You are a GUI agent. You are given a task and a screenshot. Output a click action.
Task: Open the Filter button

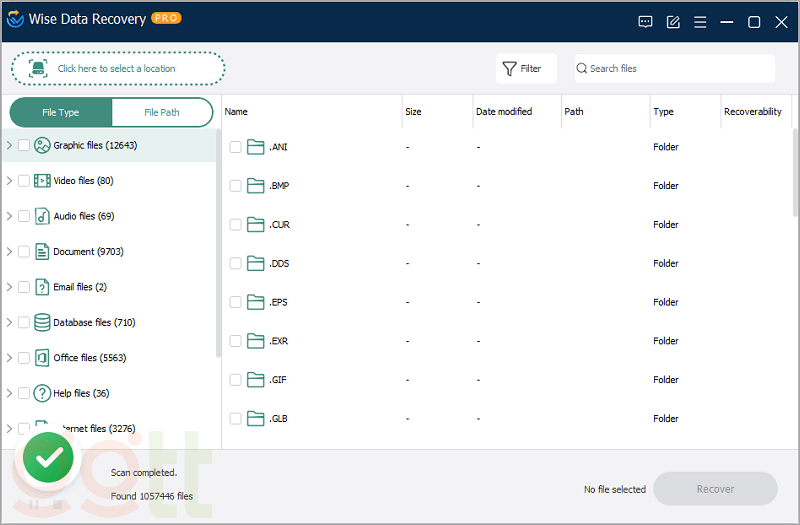coord(521,69)
